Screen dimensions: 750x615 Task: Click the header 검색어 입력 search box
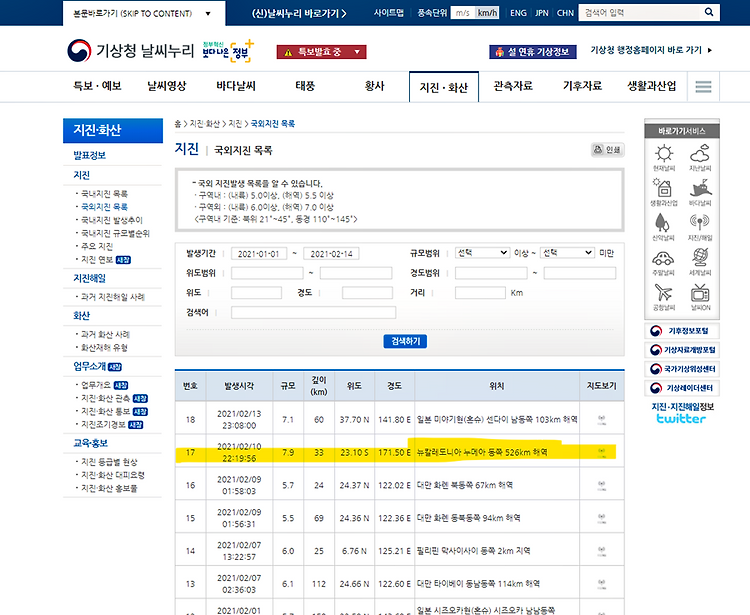tap(640, 12)
